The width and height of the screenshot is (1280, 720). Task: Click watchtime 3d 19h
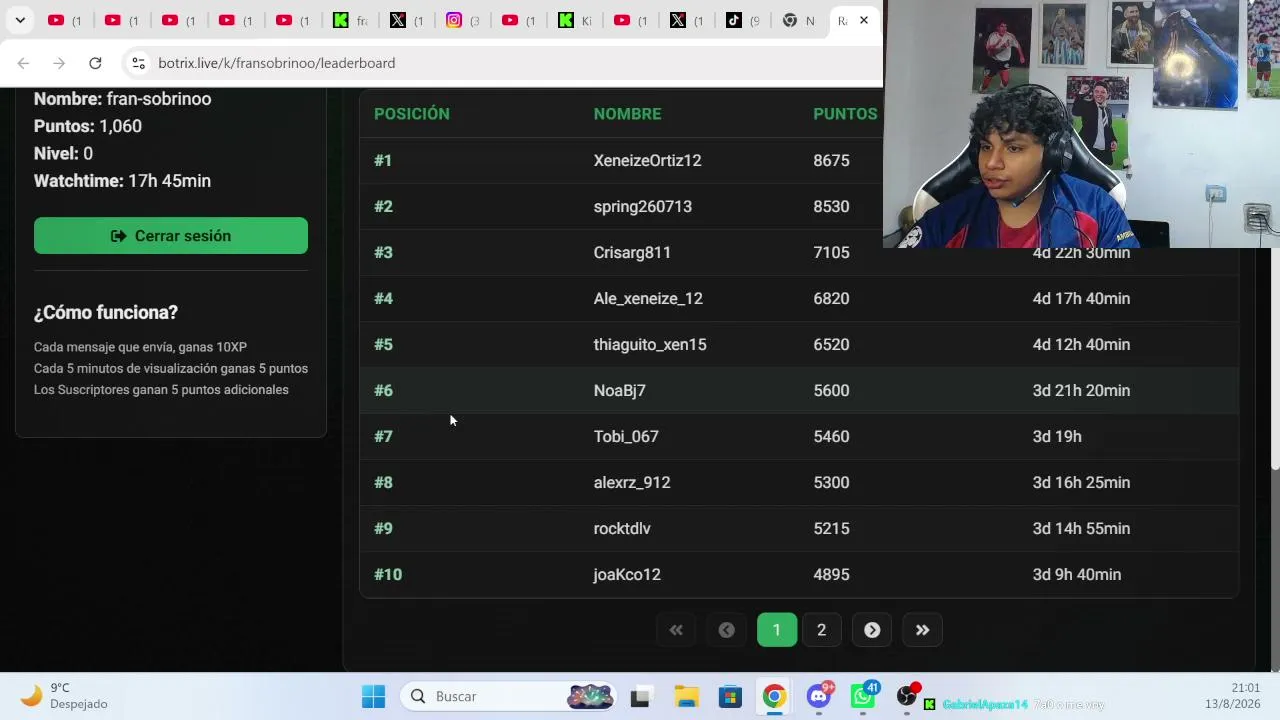1057,436
